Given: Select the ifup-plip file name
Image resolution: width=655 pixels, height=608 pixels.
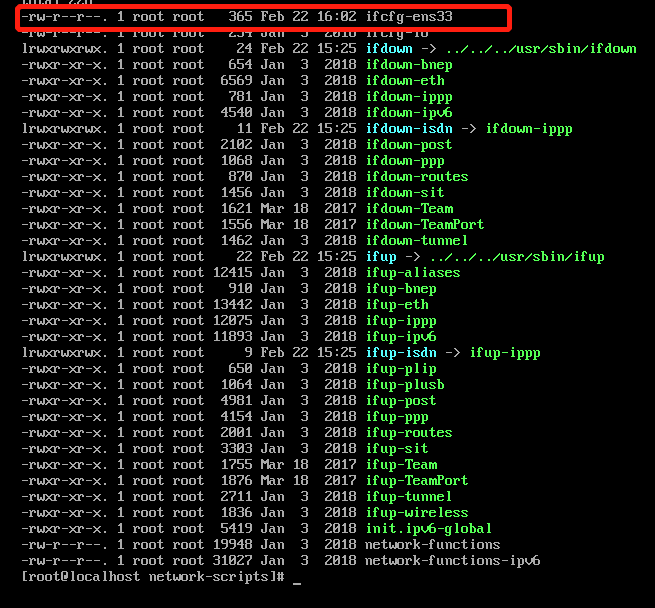Looking at the screenshot, I should coord(401,369).
